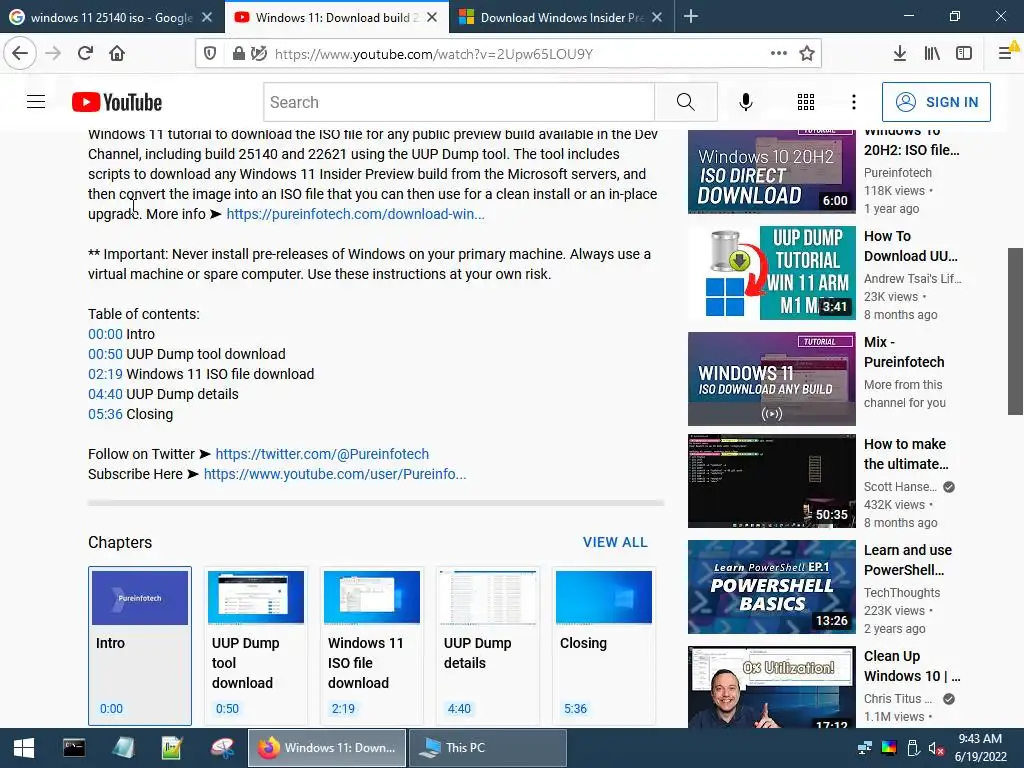This screenshot has height=768, width=1024.
Task: Reload the current YouTube page
Action: tap(85, 54)
